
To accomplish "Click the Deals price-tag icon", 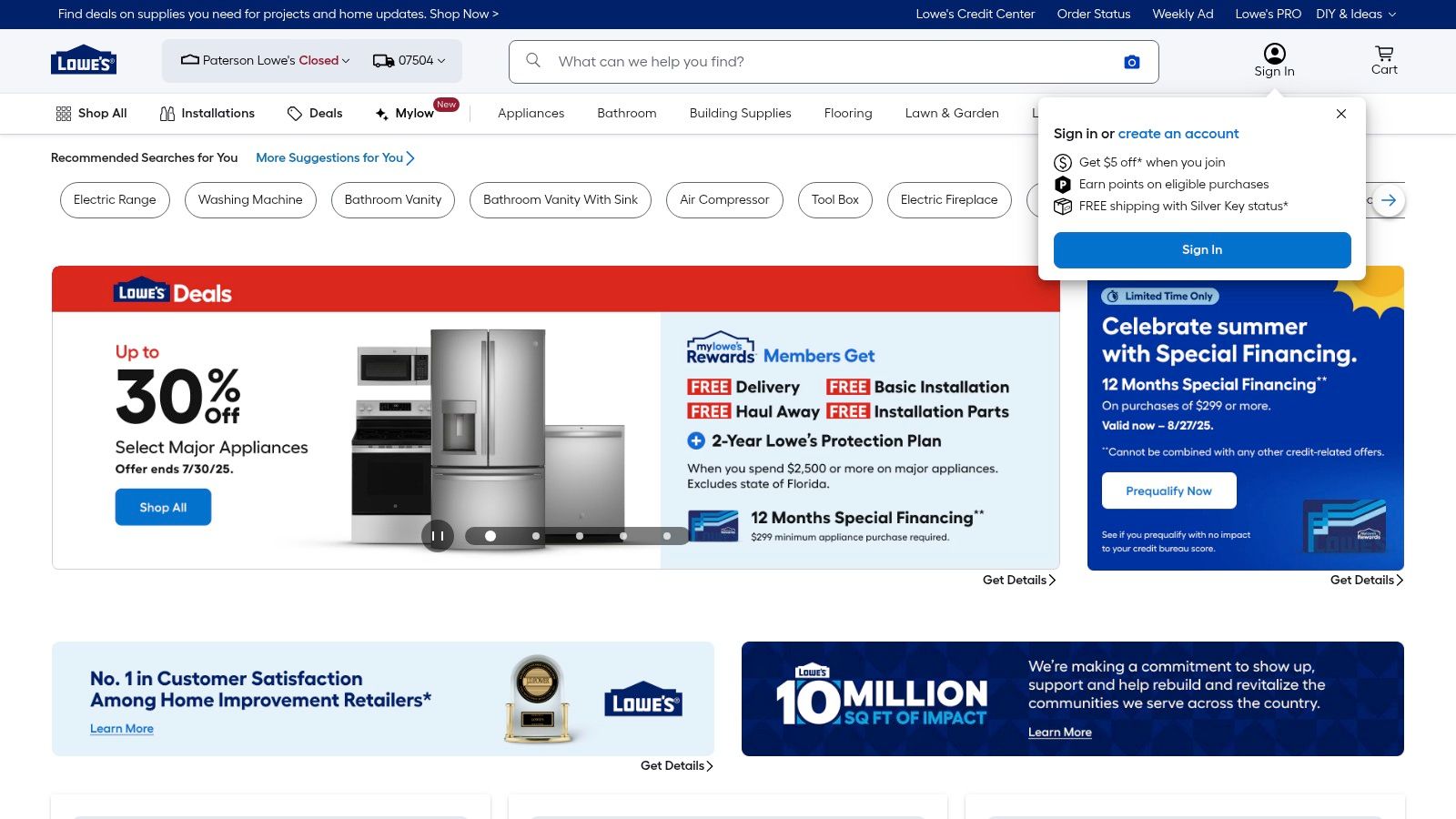I will pyautogui.click(x=294, y=113).
